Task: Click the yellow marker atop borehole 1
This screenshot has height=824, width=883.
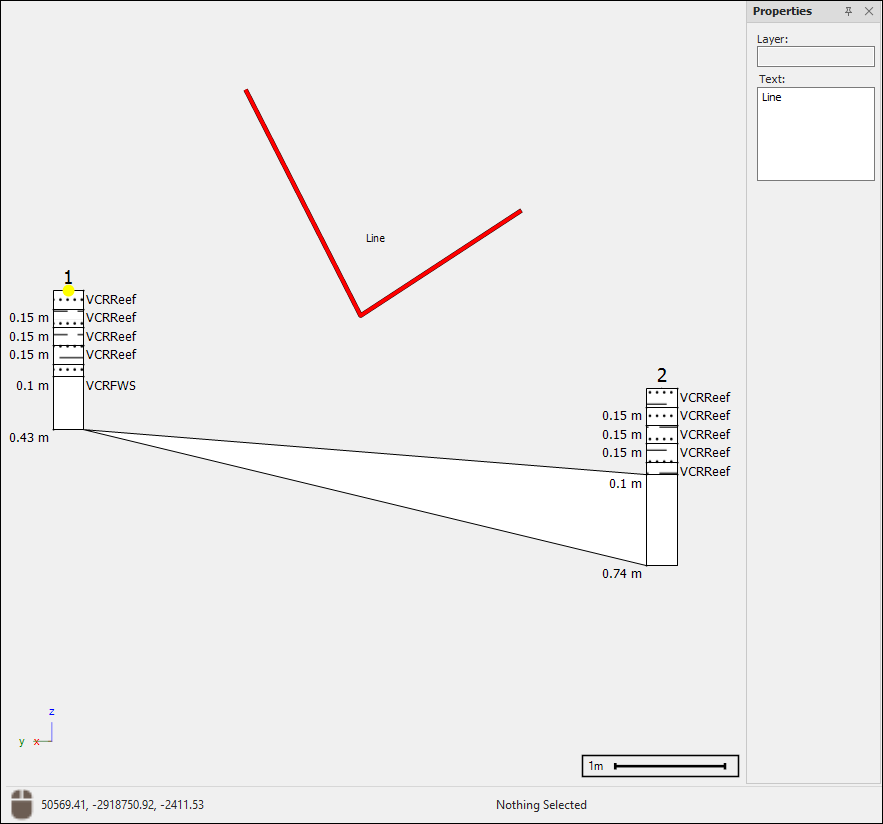Action: (x=68, y=290)
